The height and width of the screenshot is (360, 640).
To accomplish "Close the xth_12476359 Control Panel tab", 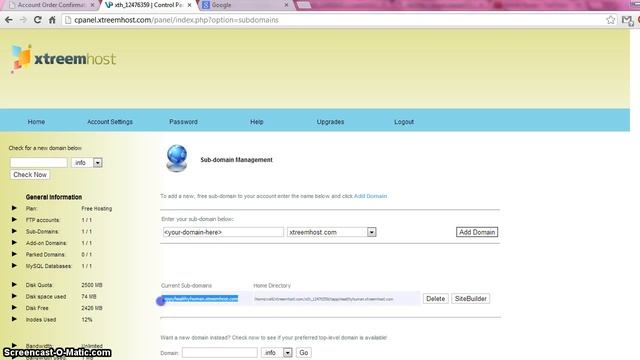I will click(x=189, y=5).
